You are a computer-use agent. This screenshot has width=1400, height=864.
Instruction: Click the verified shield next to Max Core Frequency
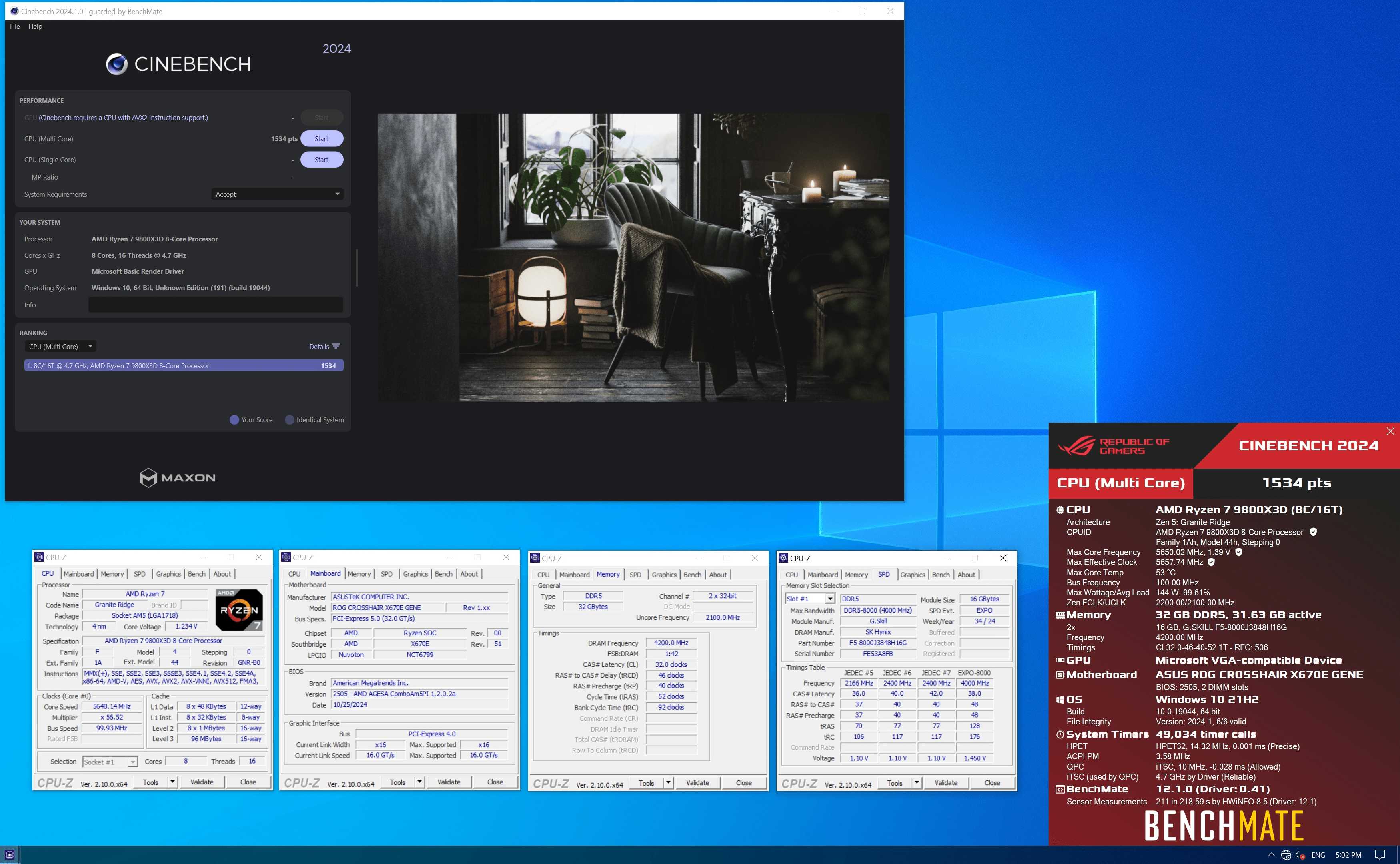(x=1238, y=552)
